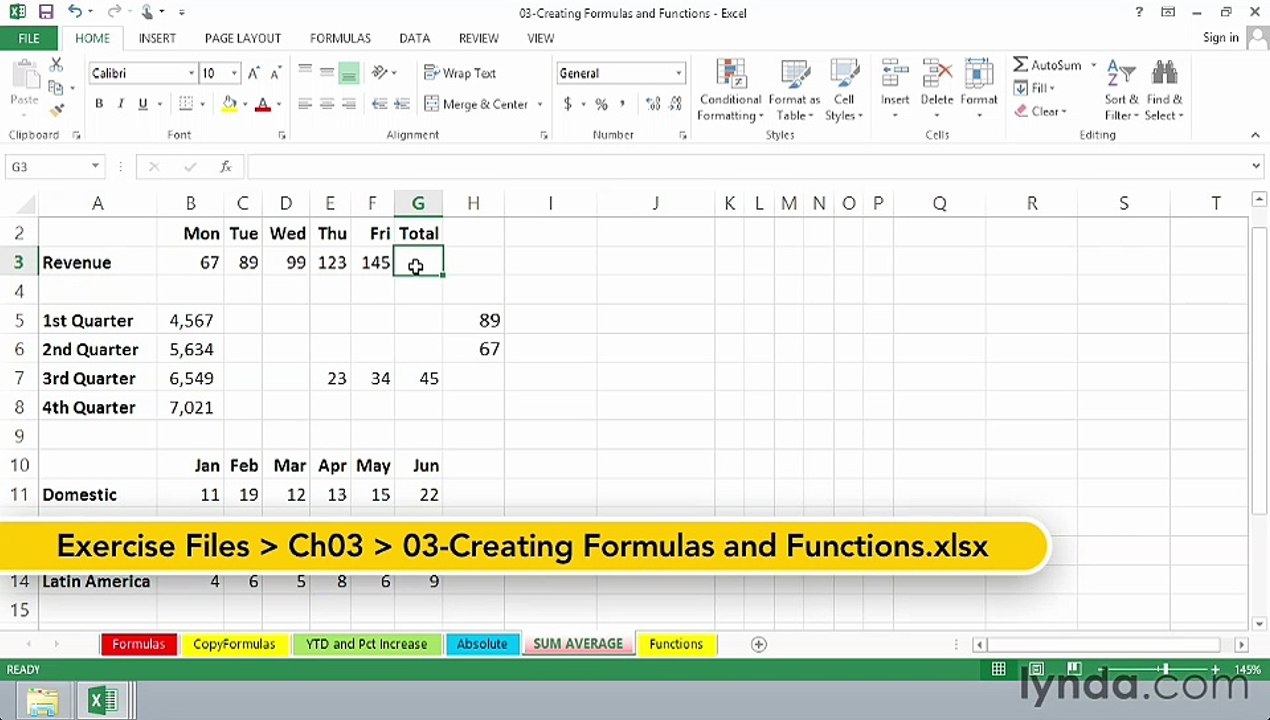Toggle Italic formatting
The width and height of the screenshot is (1270, 720).
click(x=120, y=104)
